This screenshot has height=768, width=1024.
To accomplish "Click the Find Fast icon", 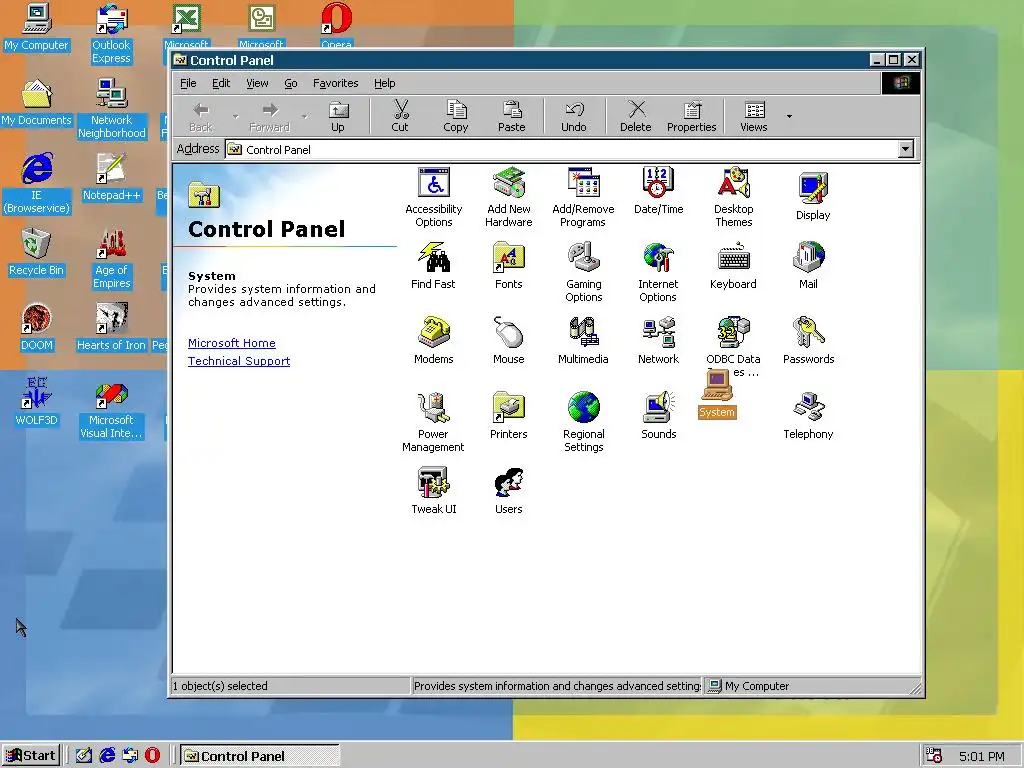I will (x=433, y=266).
